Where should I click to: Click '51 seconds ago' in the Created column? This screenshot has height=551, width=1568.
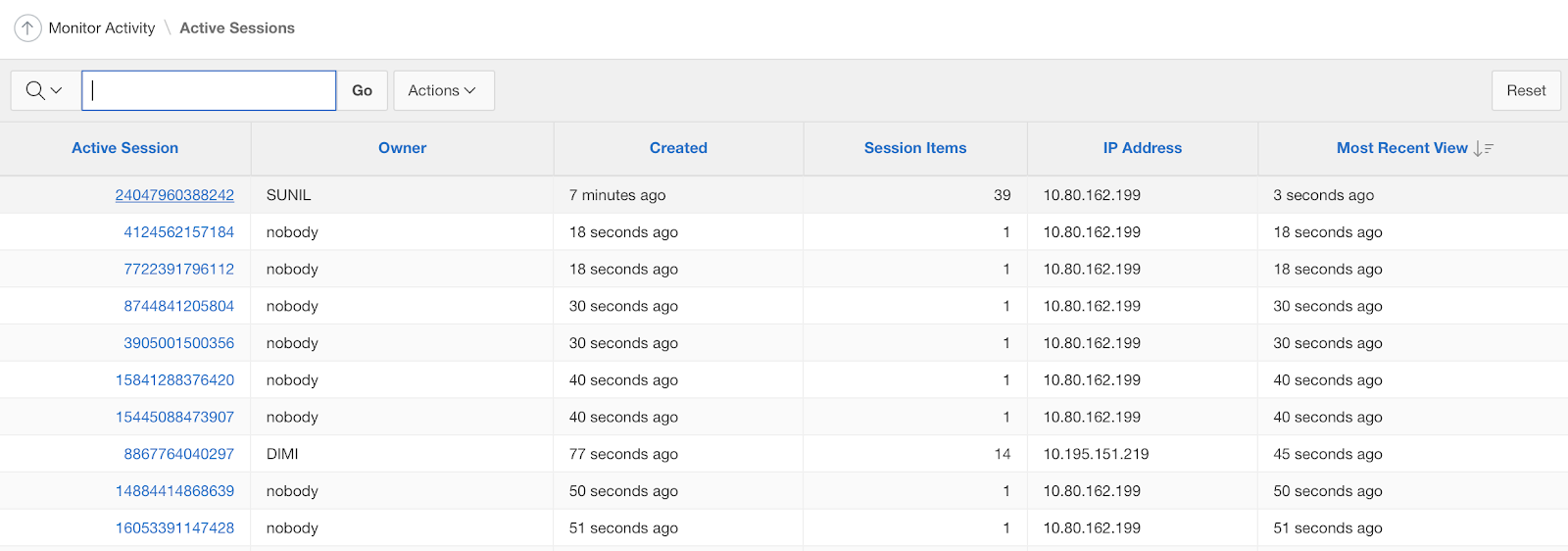(x=623, y=527)
